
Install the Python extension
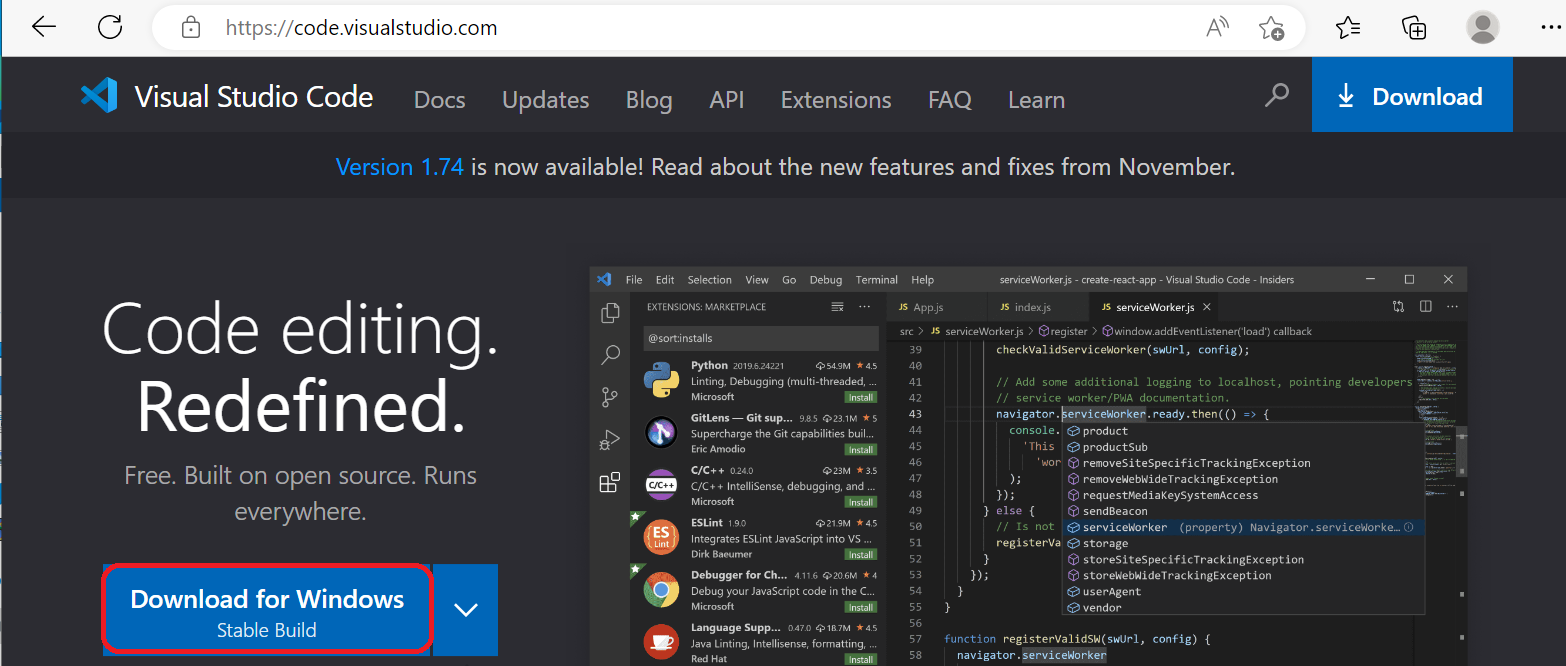pyautogui.click(x=860, y=397)
